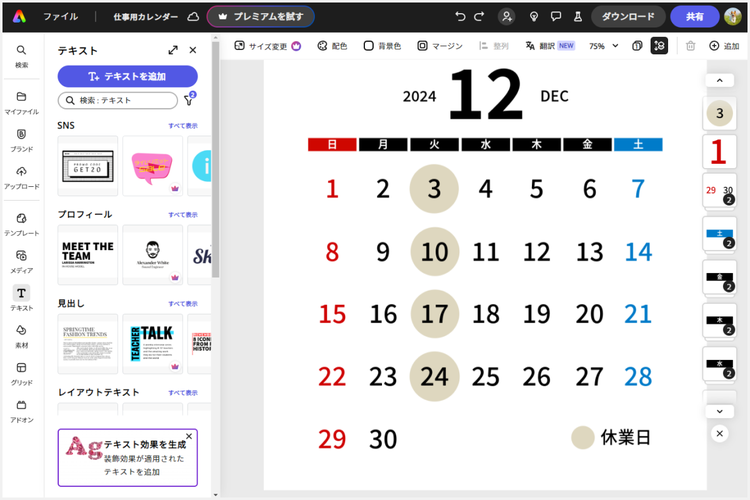The image size is (750, 500).
Task: Click サイズ変更 in the toolbar
Action: (267, 46)
